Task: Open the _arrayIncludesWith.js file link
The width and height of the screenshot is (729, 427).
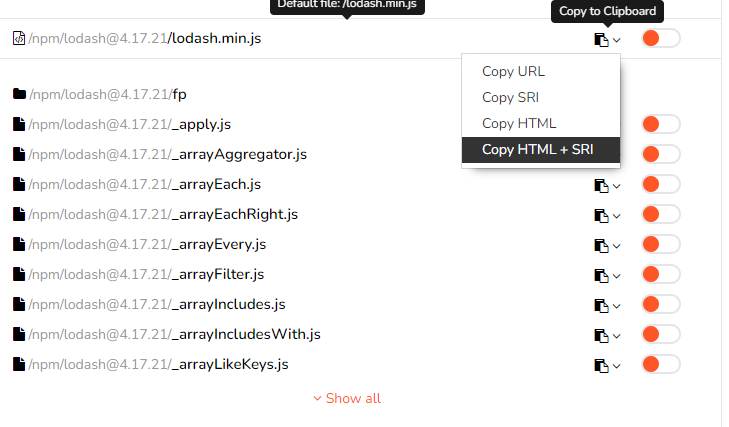Action: point(174,334)
